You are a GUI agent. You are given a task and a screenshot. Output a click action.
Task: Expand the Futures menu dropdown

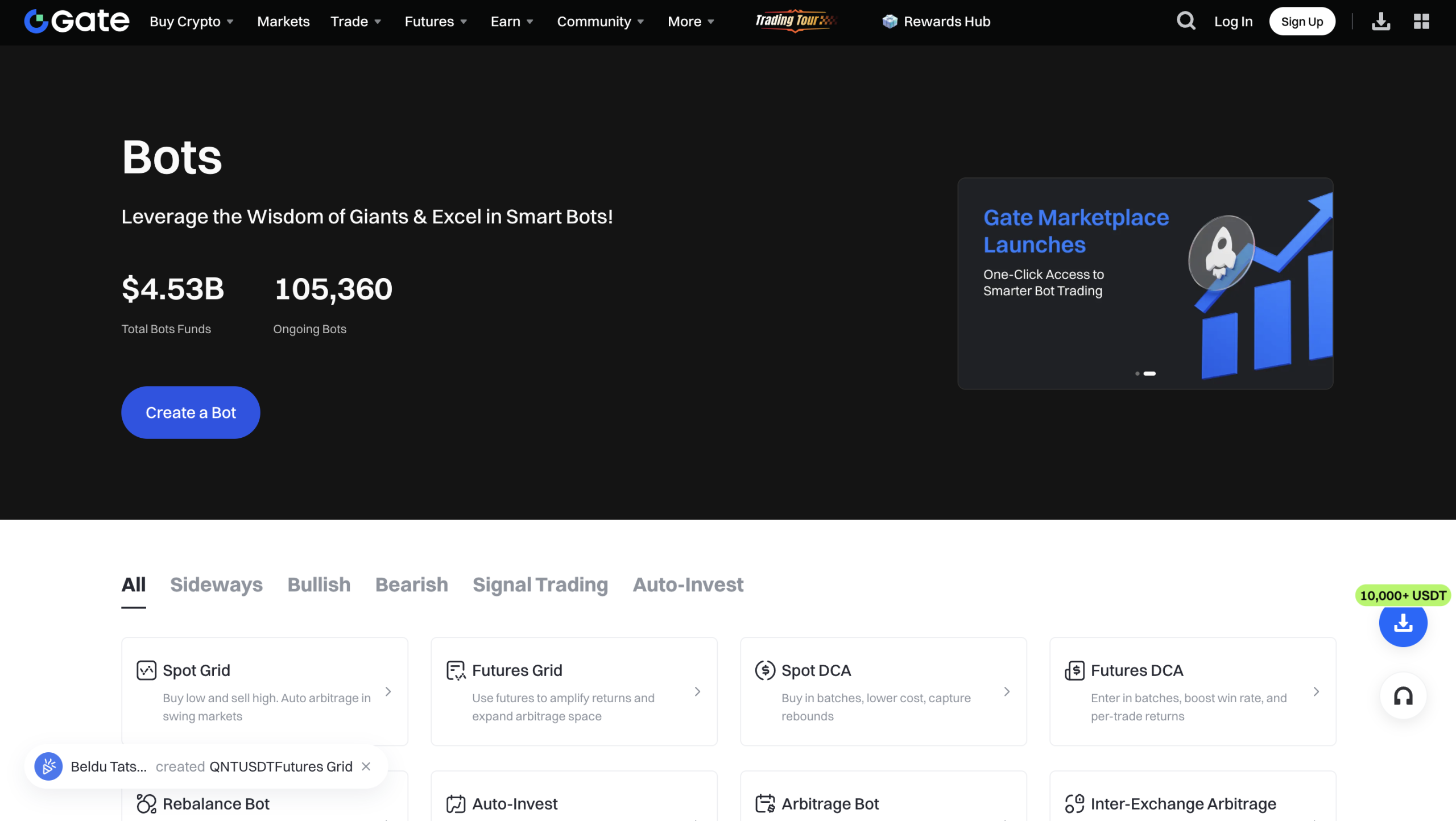pos(436,22)
